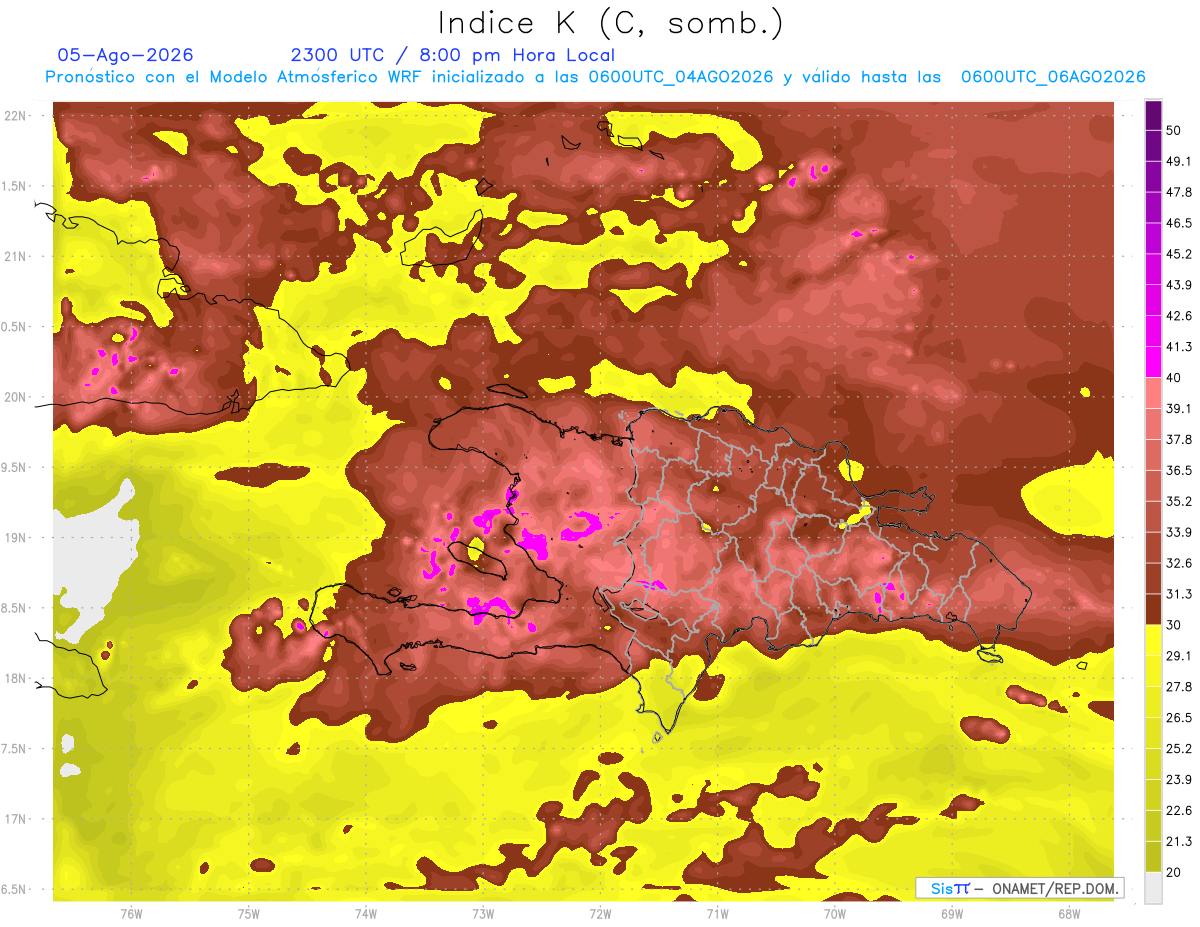The width and height of the screenshot is (1200, 927).
Task: Click the legend value '31.3'
Action: coord(1179,594)
